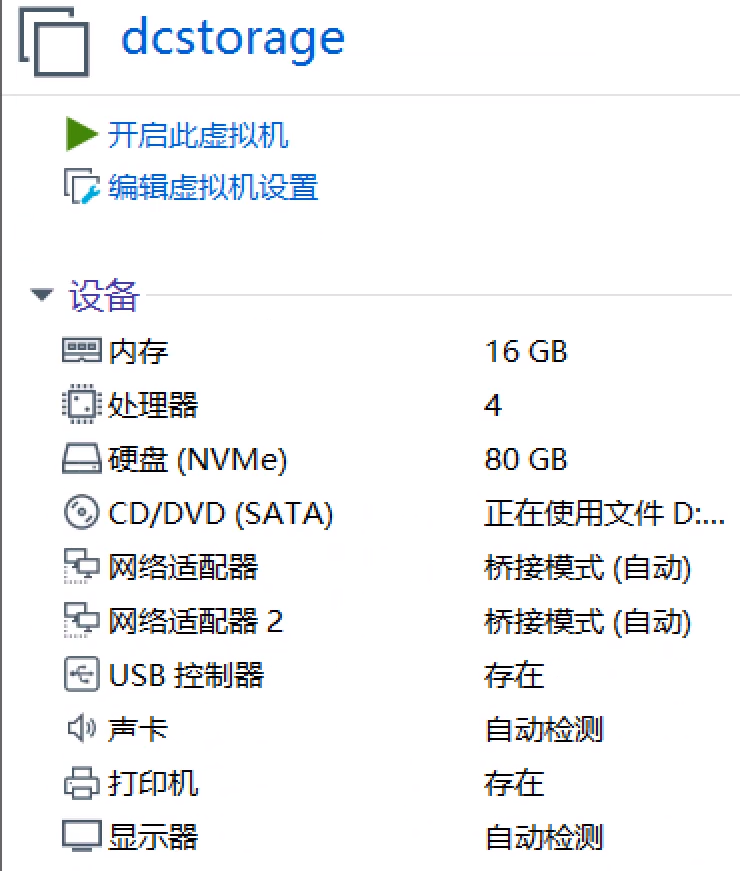Click the processor (处理器) chip icon

[x=82, y=405]
